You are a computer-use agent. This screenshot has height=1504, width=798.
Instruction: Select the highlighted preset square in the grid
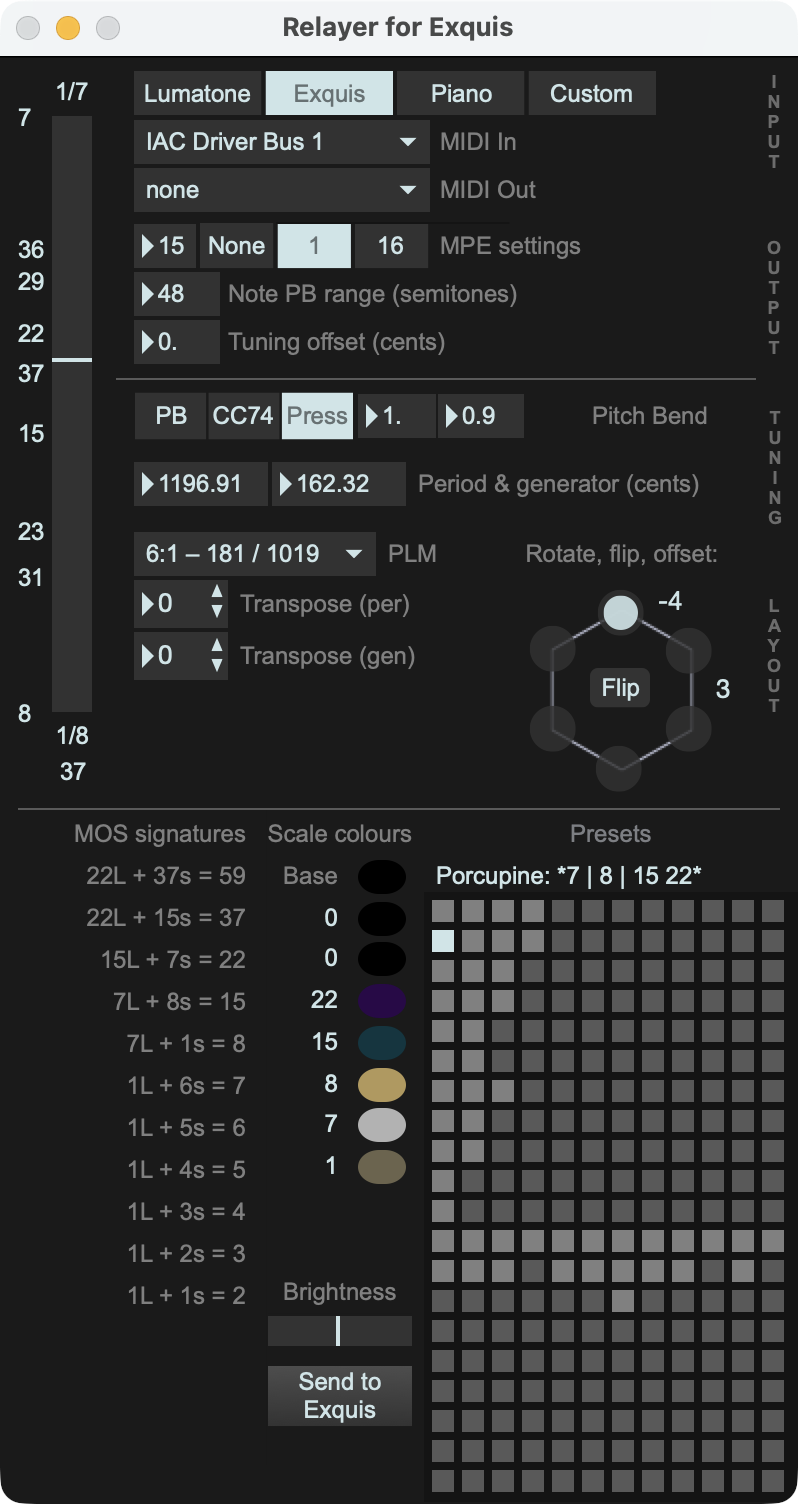point(443,941)
